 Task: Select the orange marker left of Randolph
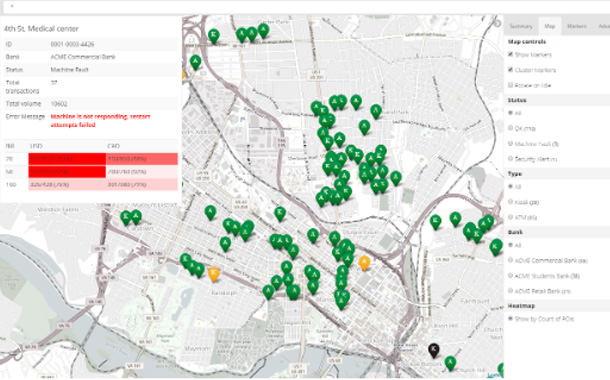214,273
